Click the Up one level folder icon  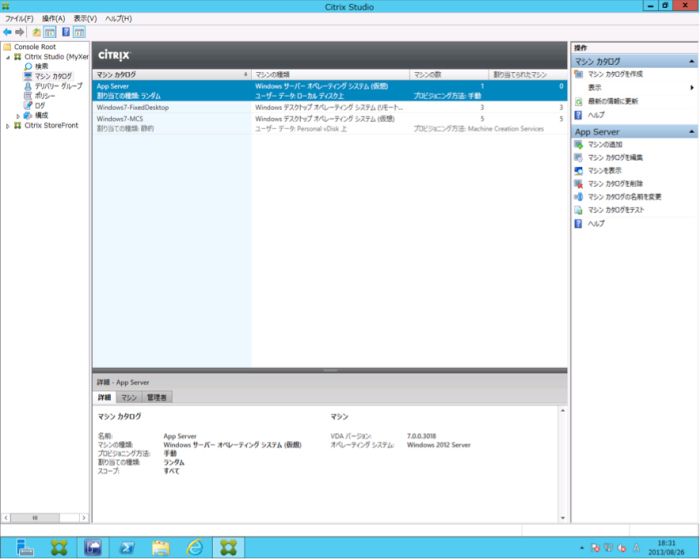(x=37, y=32)
